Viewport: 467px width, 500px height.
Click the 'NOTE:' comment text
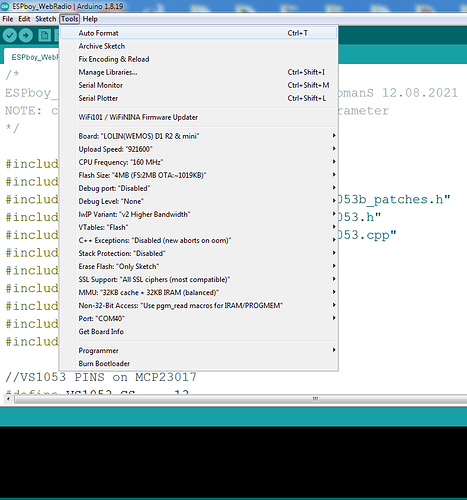[x=23, y=110]
